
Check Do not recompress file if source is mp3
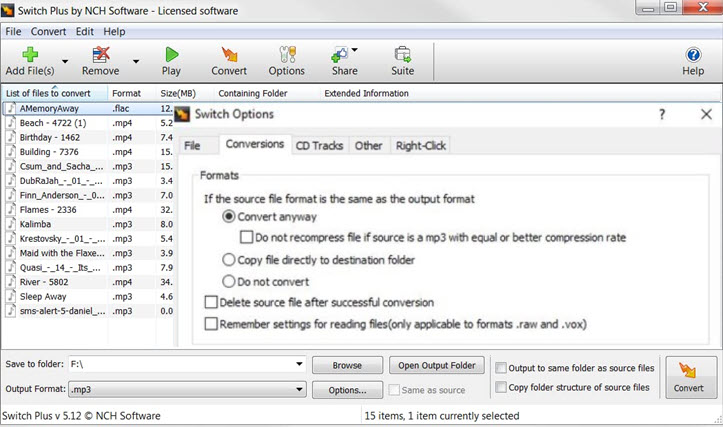(247, 237)
